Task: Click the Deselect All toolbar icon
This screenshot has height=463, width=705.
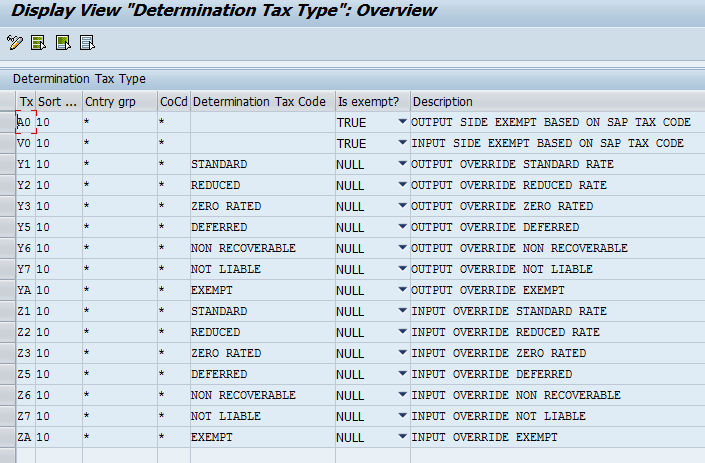Action: pyautogui.click(x=87, y=42)
